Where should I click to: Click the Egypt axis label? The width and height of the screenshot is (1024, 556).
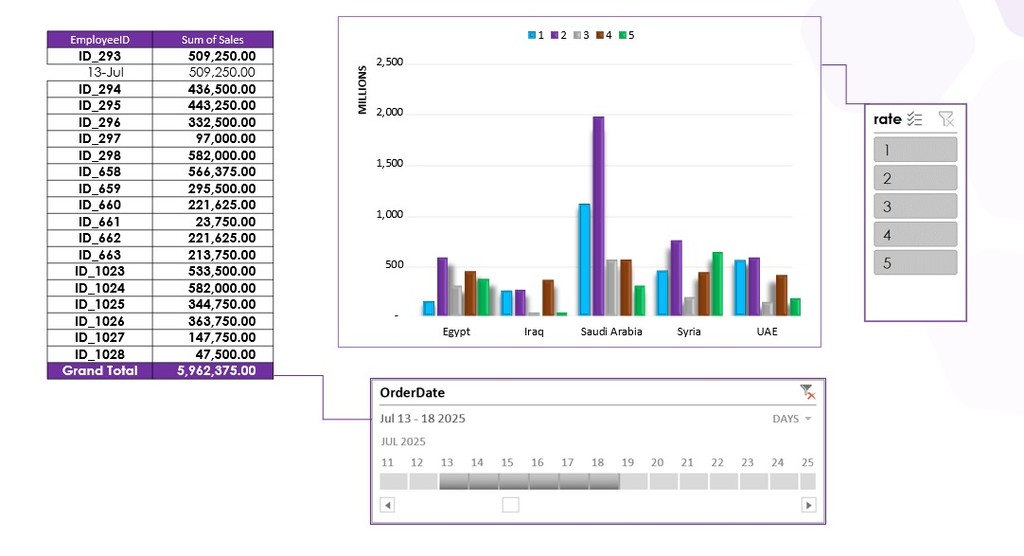tap(456, 331)
